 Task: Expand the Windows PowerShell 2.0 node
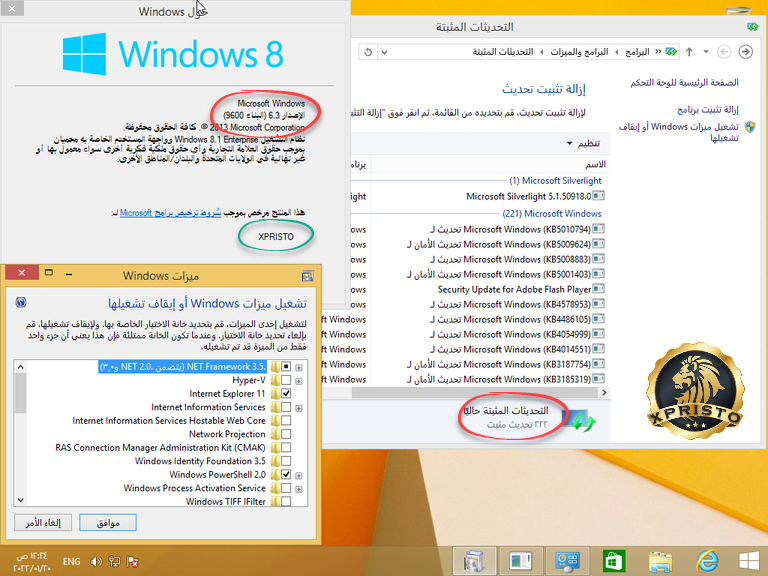[x=299, y=476]
